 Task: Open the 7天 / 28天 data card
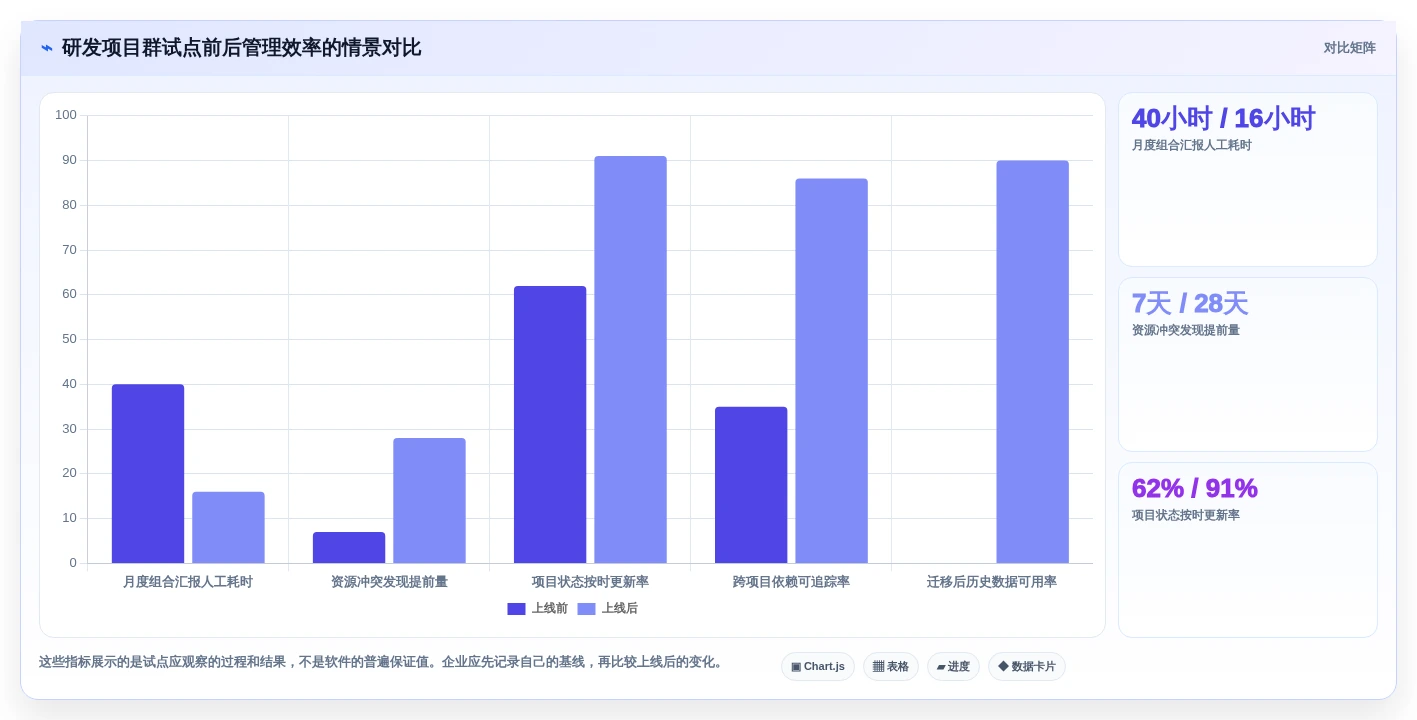click(x=1248, y=365)
